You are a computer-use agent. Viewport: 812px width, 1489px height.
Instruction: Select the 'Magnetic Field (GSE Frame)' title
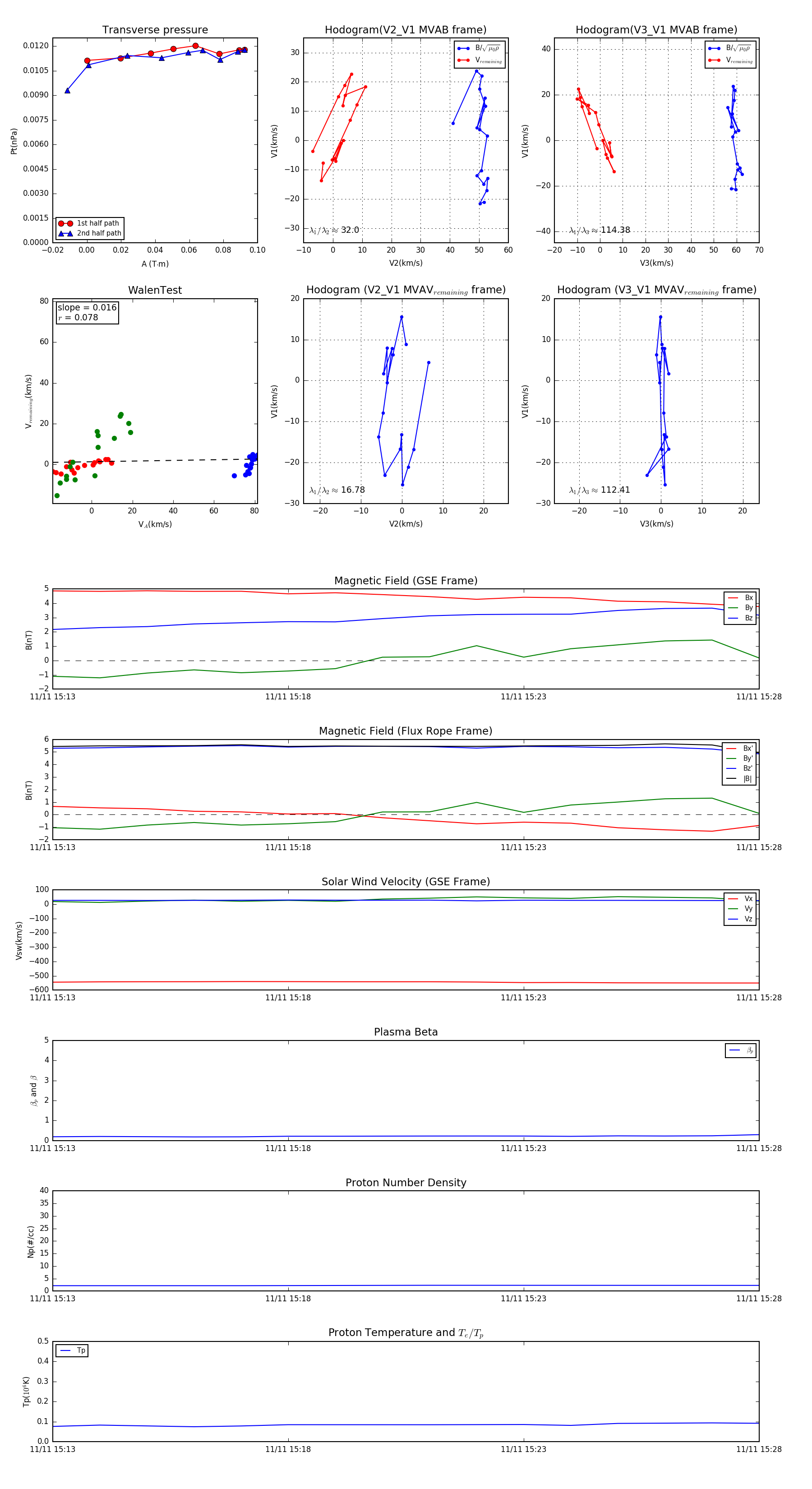[406, 580]
